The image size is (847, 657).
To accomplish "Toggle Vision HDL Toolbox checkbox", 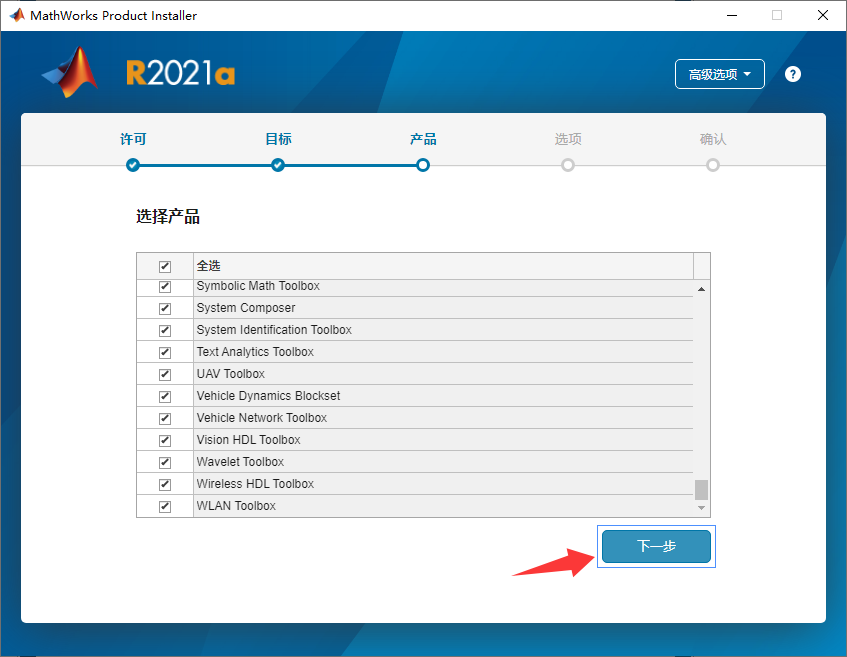I will pyautogui.click(x=165, y=441).
